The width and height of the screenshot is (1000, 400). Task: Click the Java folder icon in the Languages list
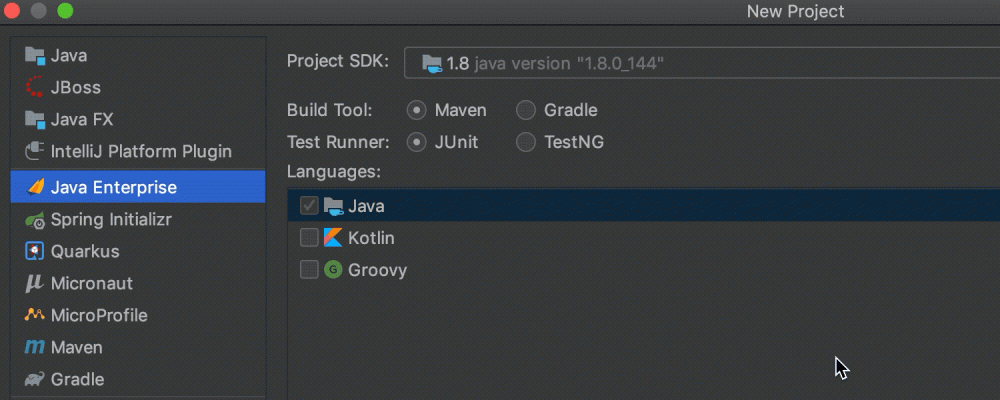coord(334,205)
